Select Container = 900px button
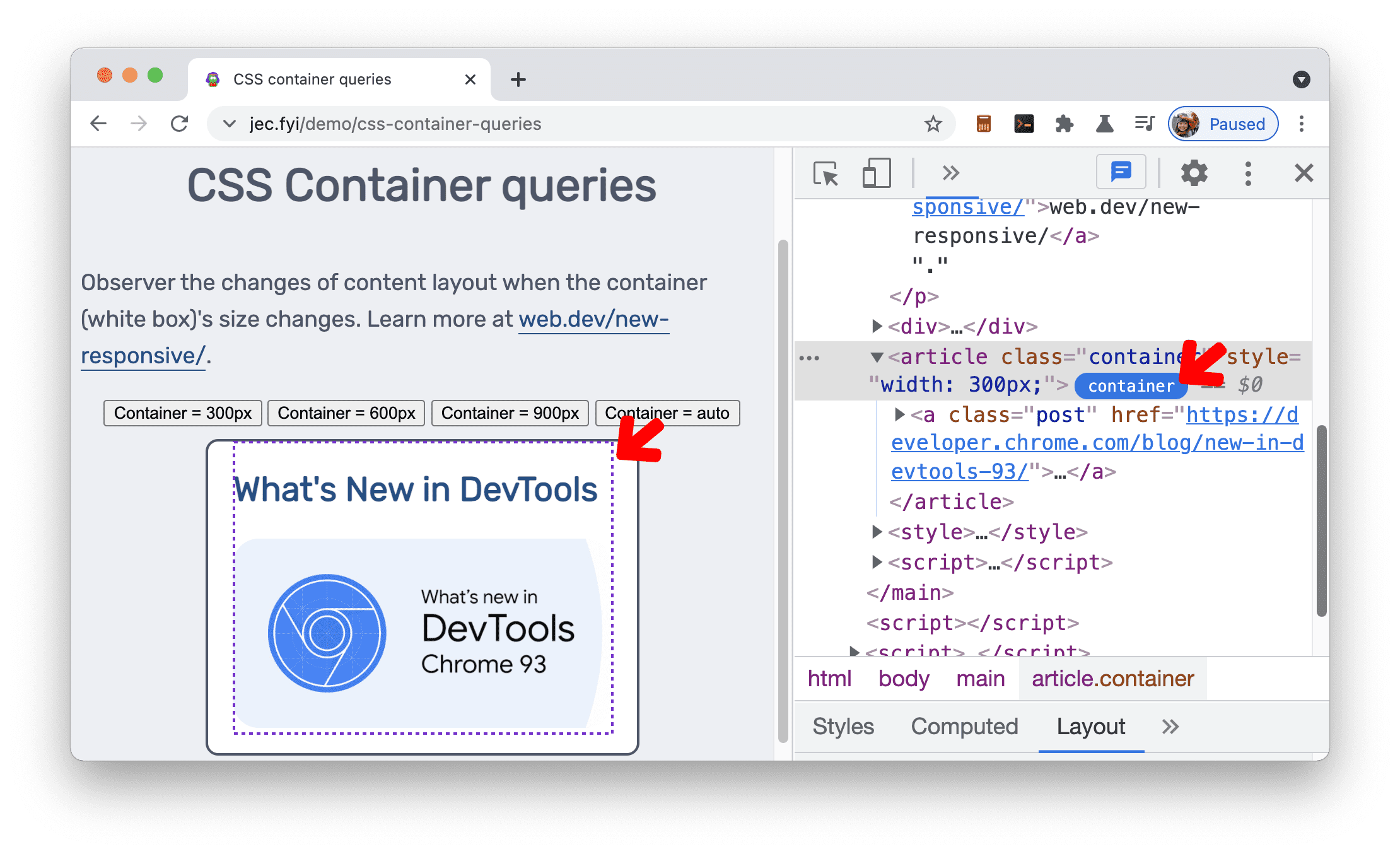The image size is (1400, 854). coord(509,412)
